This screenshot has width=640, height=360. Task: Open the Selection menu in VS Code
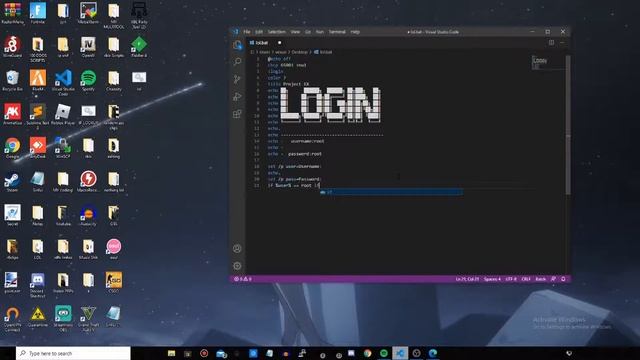tap(276, 32)
